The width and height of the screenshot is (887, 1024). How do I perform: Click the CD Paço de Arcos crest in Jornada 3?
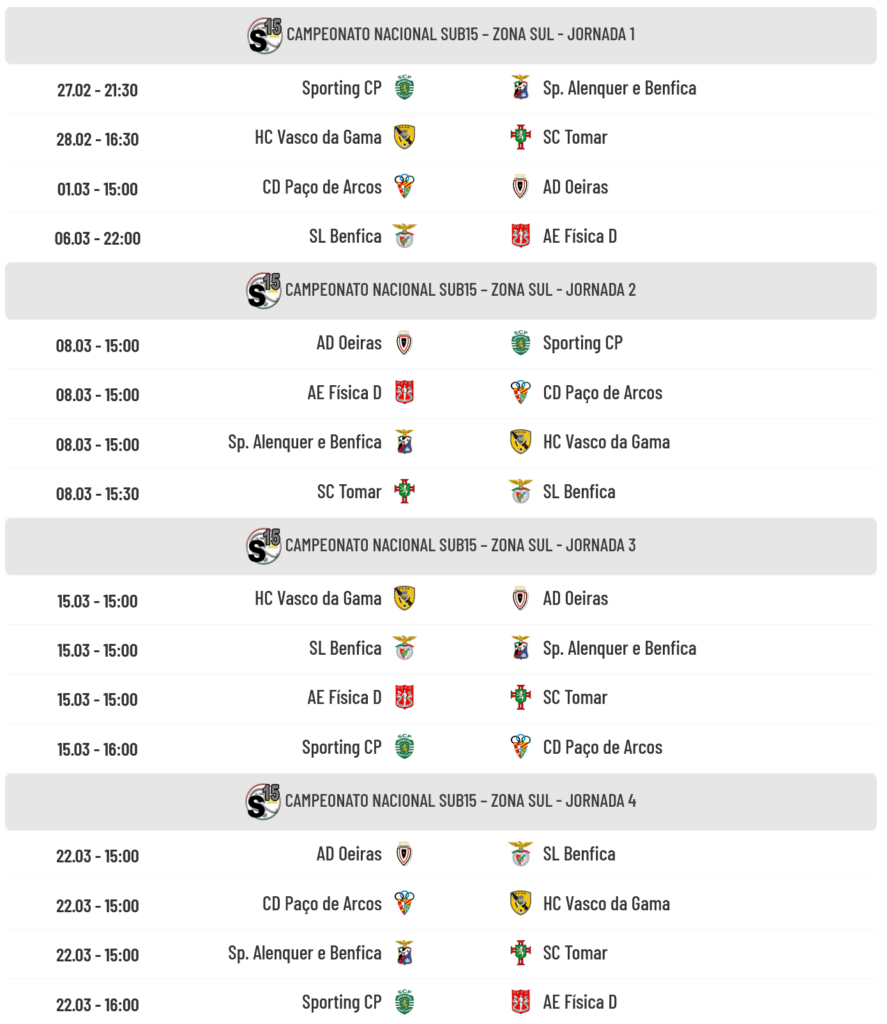click(x=521, y=747)
